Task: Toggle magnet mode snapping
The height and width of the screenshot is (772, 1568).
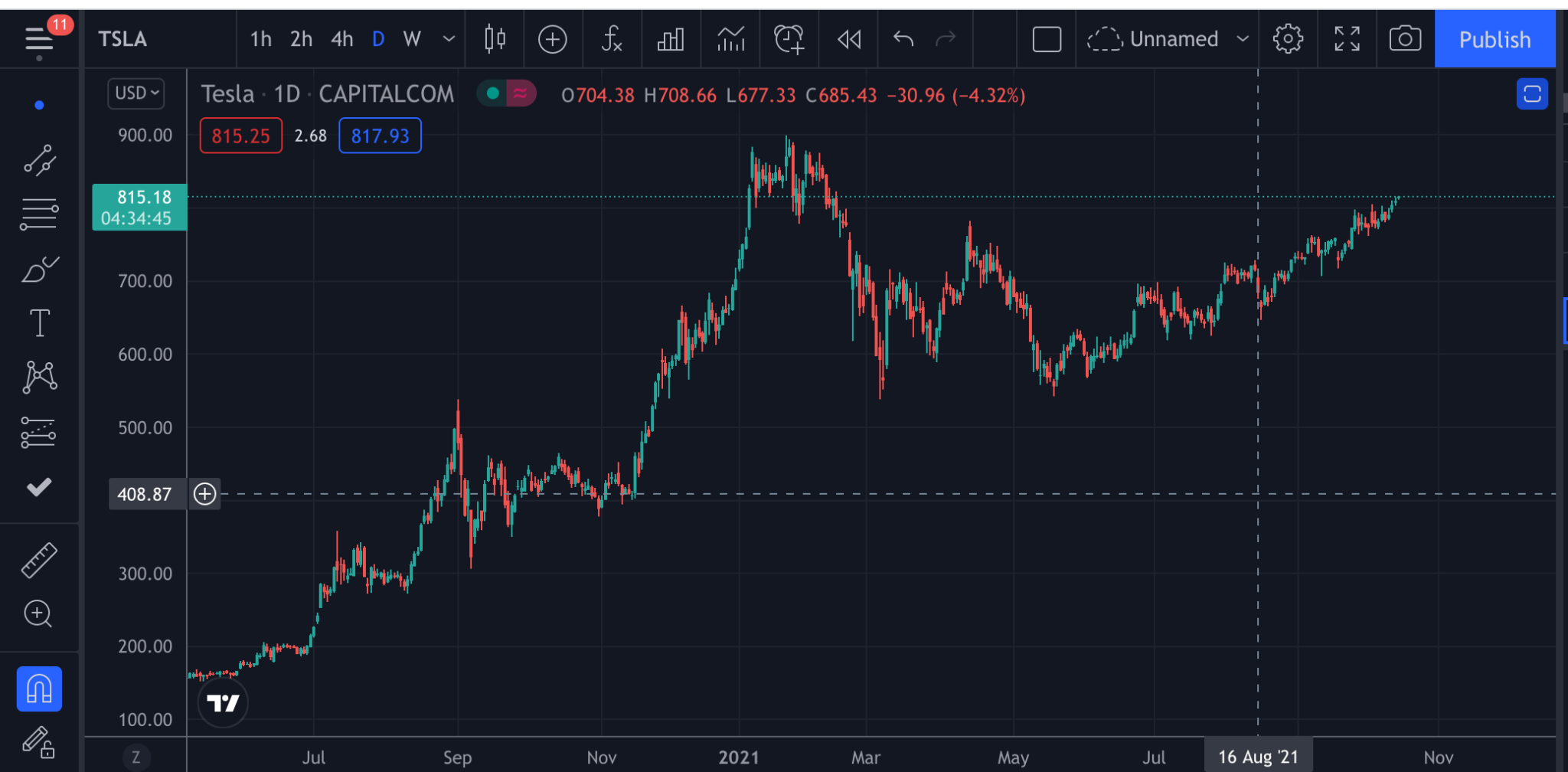Action: coord(39,689)
